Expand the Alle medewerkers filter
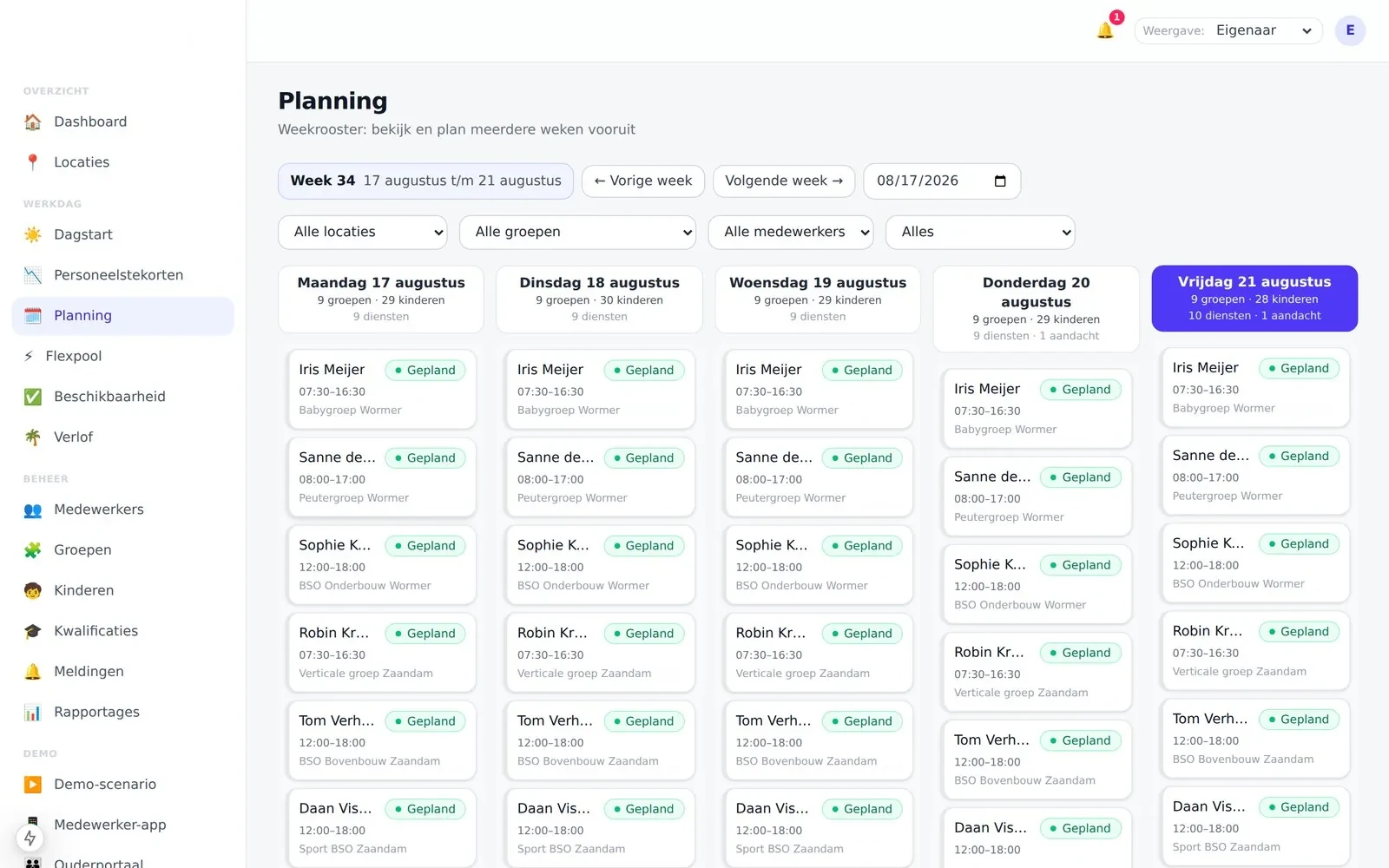This screenshot has height=868, width=1389. [x=791, y=232]
